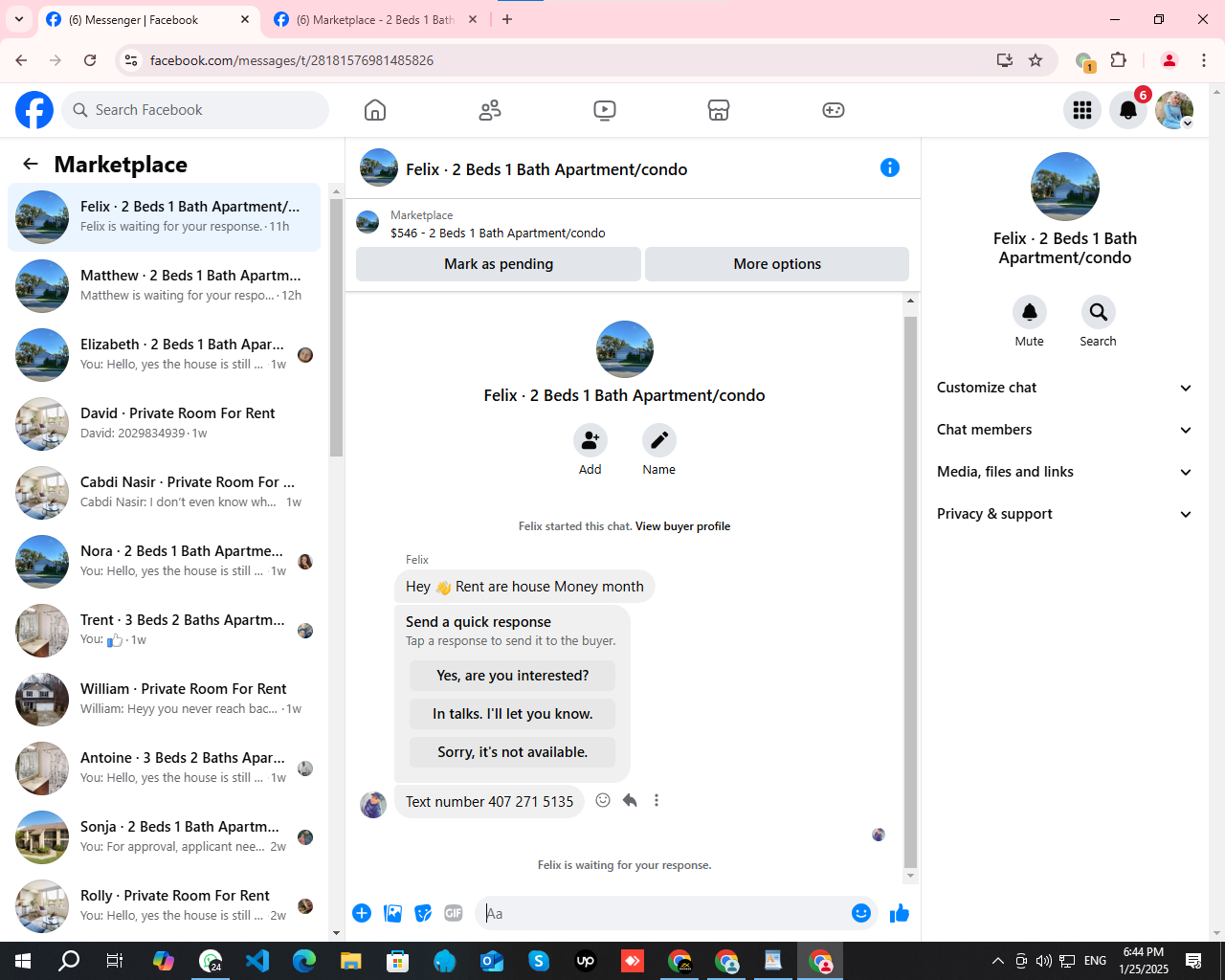
Task: Open the Gaming controller icon
Action: (834, 110)
